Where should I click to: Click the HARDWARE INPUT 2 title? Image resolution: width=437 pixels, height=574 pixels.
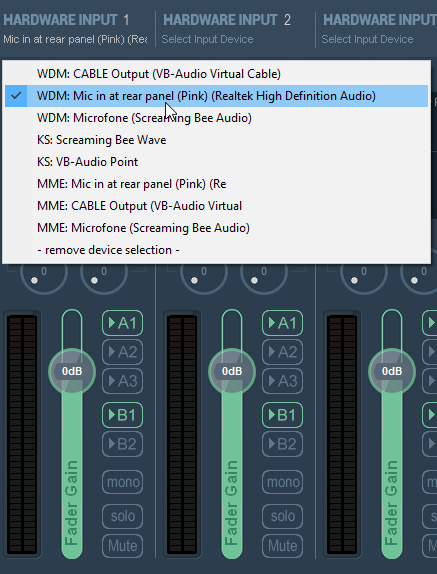(x=227, y=20)
